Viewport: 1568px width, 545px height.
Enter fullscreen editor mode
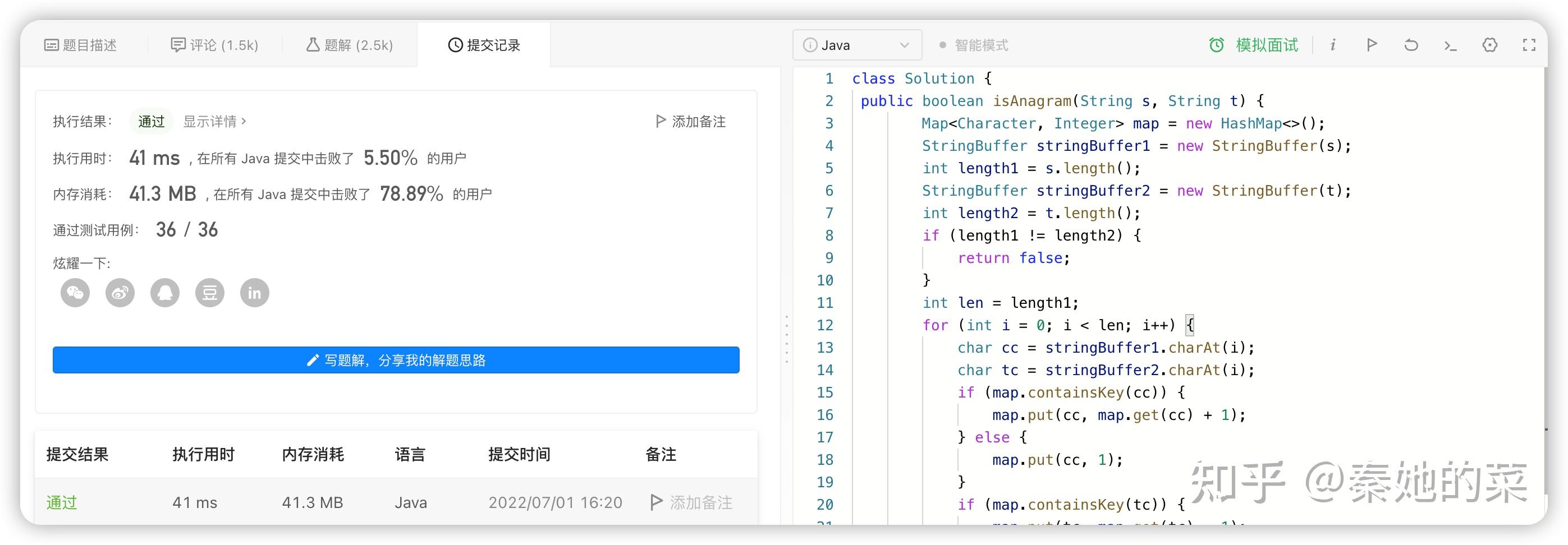1529,45
